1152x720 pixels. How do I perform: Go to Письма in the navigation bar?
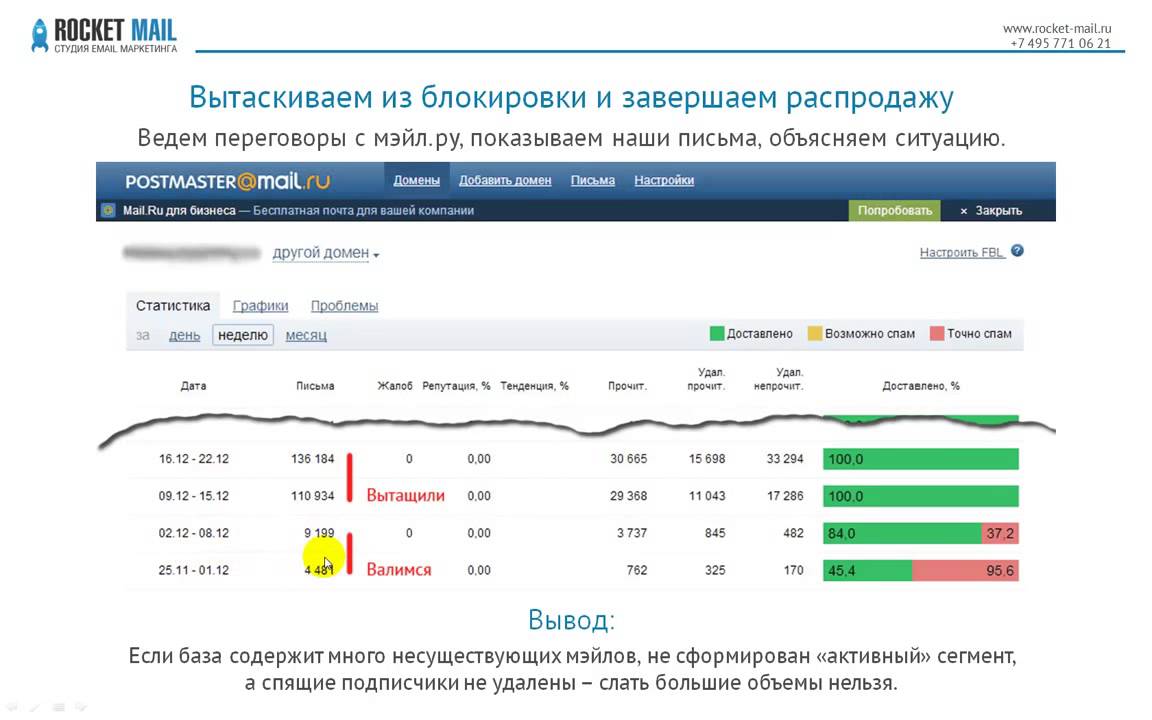(593, 180)
